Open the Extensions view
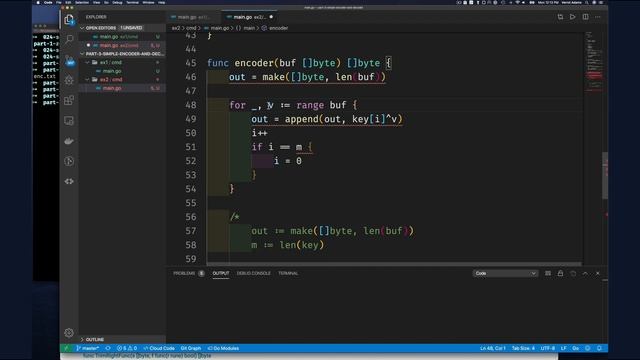The width and height of the screenshot is (640, 360). [69, 100]
